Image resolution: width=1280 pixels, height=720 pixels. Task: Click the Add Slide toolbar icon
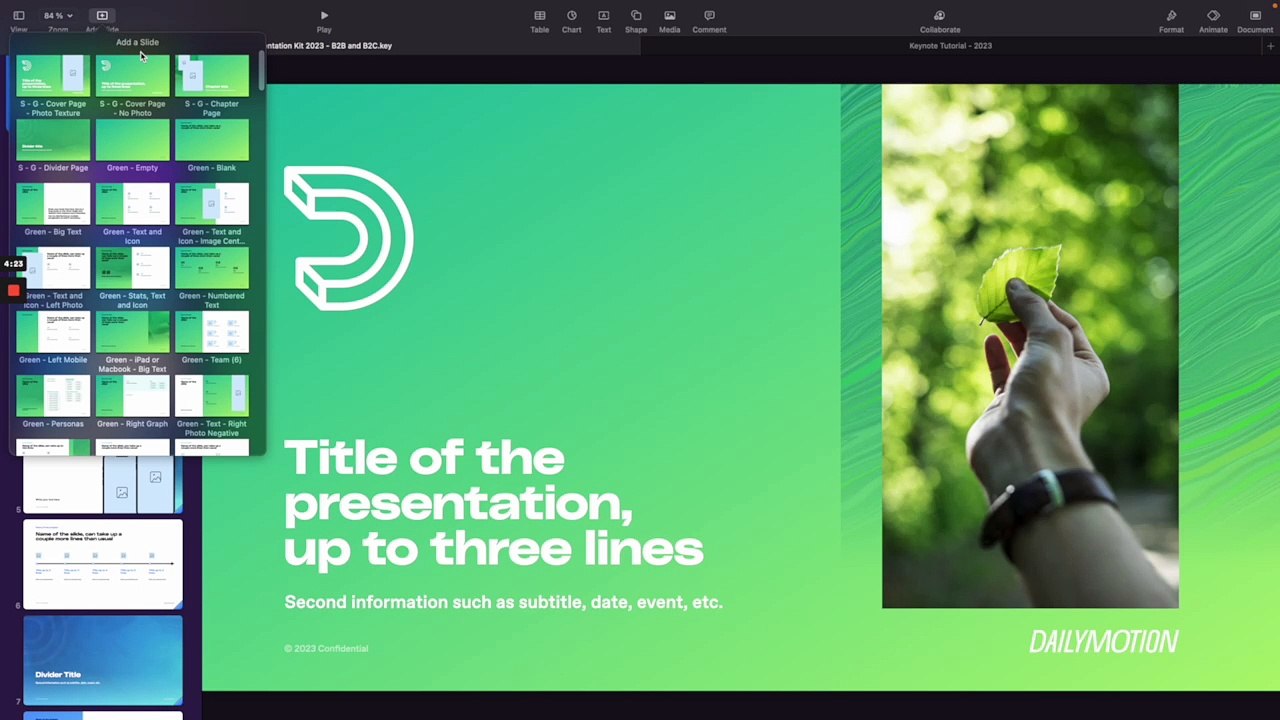coord(102,16)
